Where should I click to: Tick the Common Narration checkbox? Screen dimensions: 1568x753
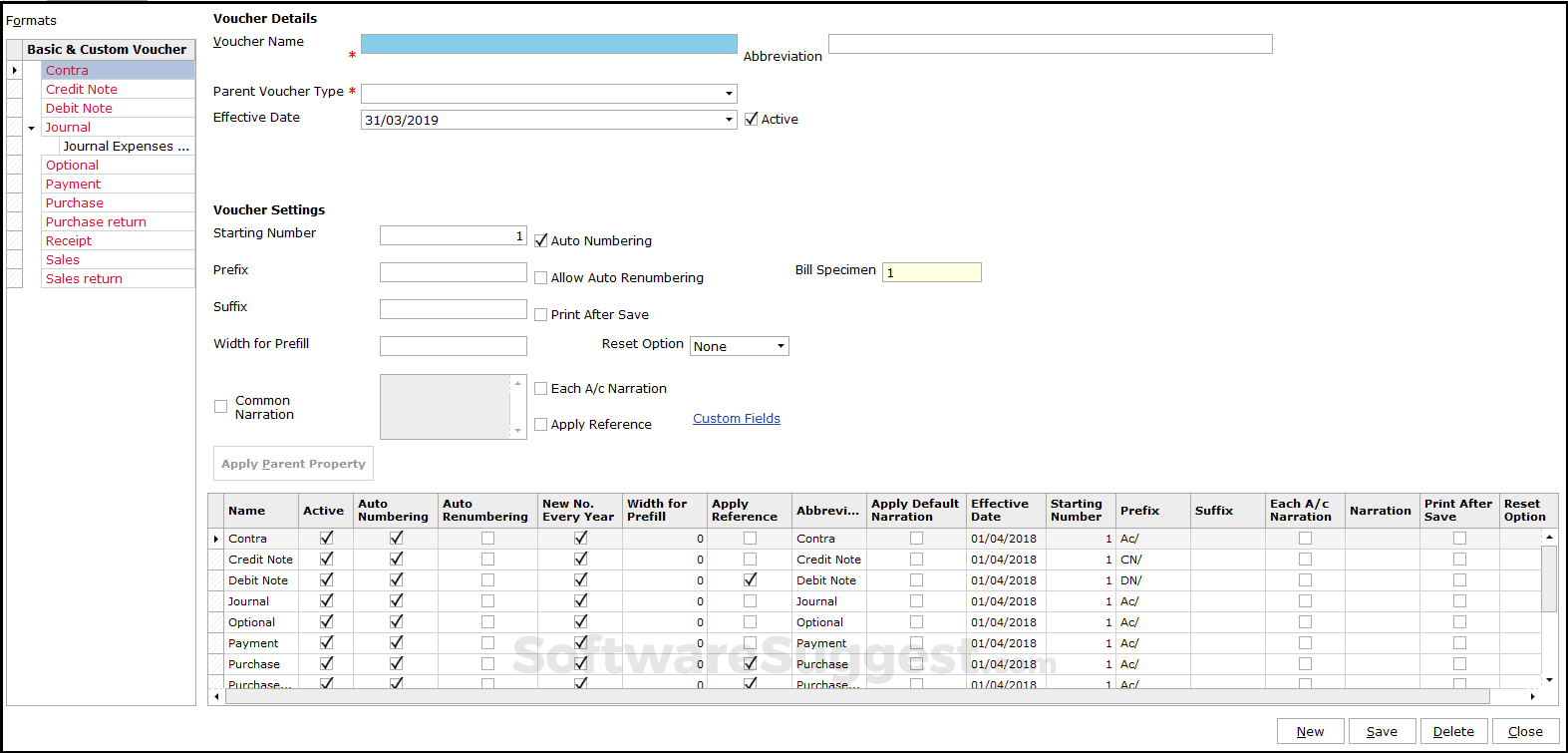tap(221, 406)
